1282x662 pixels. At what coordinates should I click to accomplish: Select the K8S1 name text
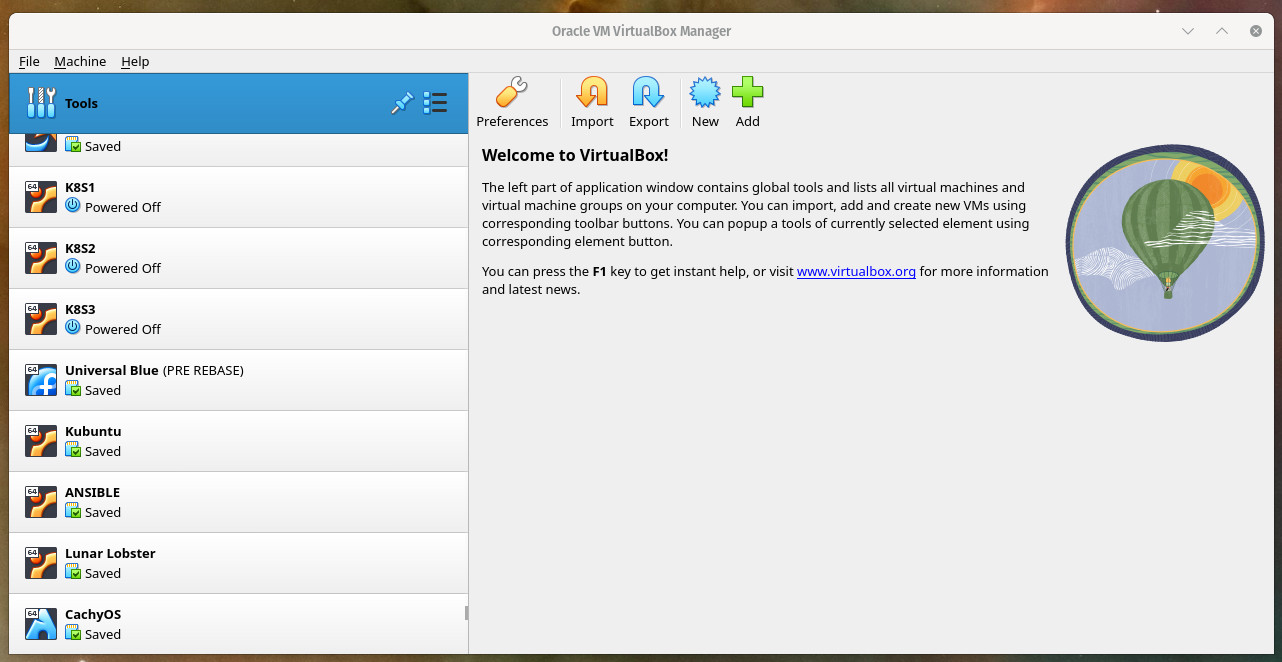pos(80,187)
